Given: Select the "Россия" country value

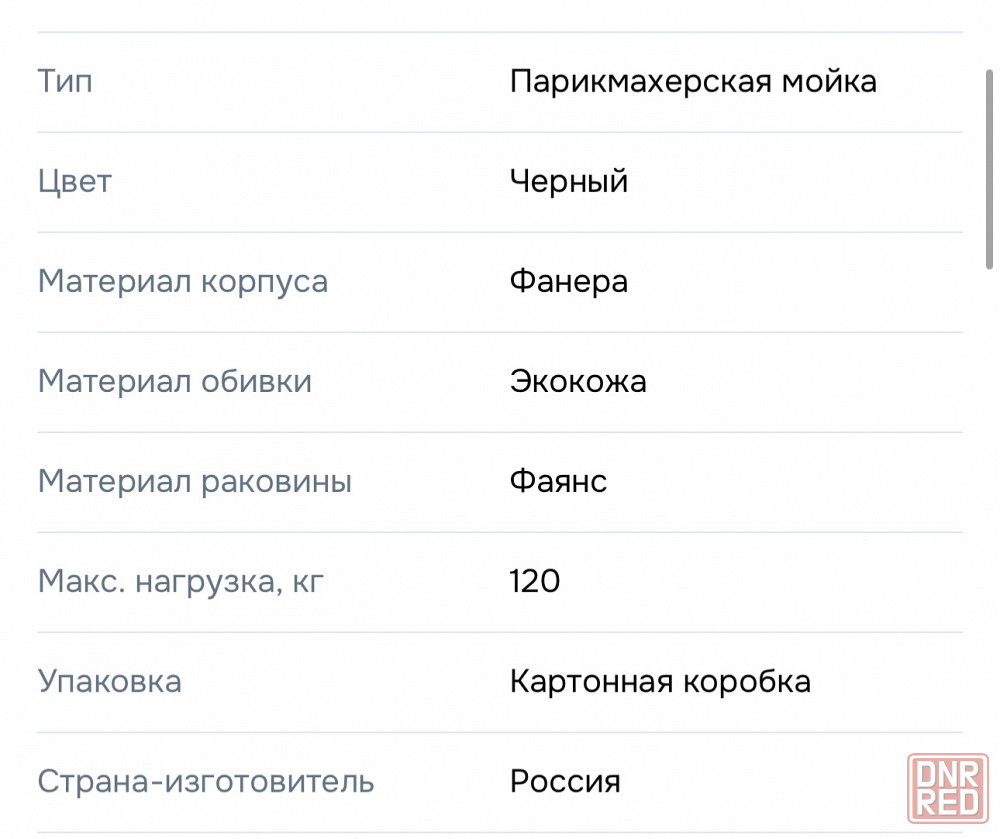Looking at the screenshot, I should 565,781.
